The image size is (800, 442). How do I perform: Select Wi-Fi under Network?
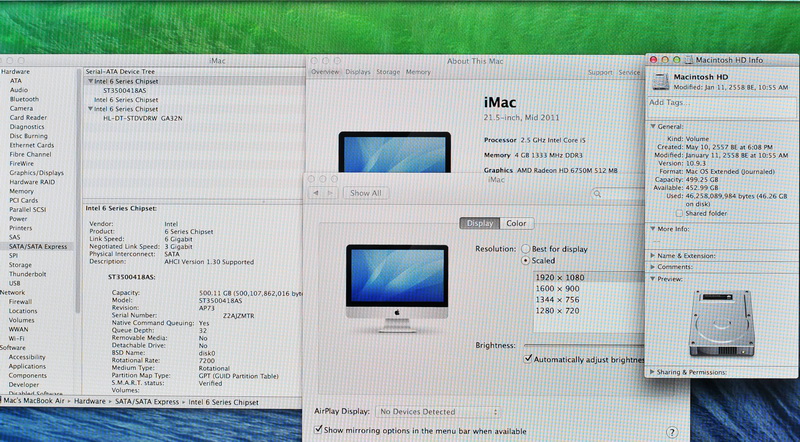click(16, 338)
